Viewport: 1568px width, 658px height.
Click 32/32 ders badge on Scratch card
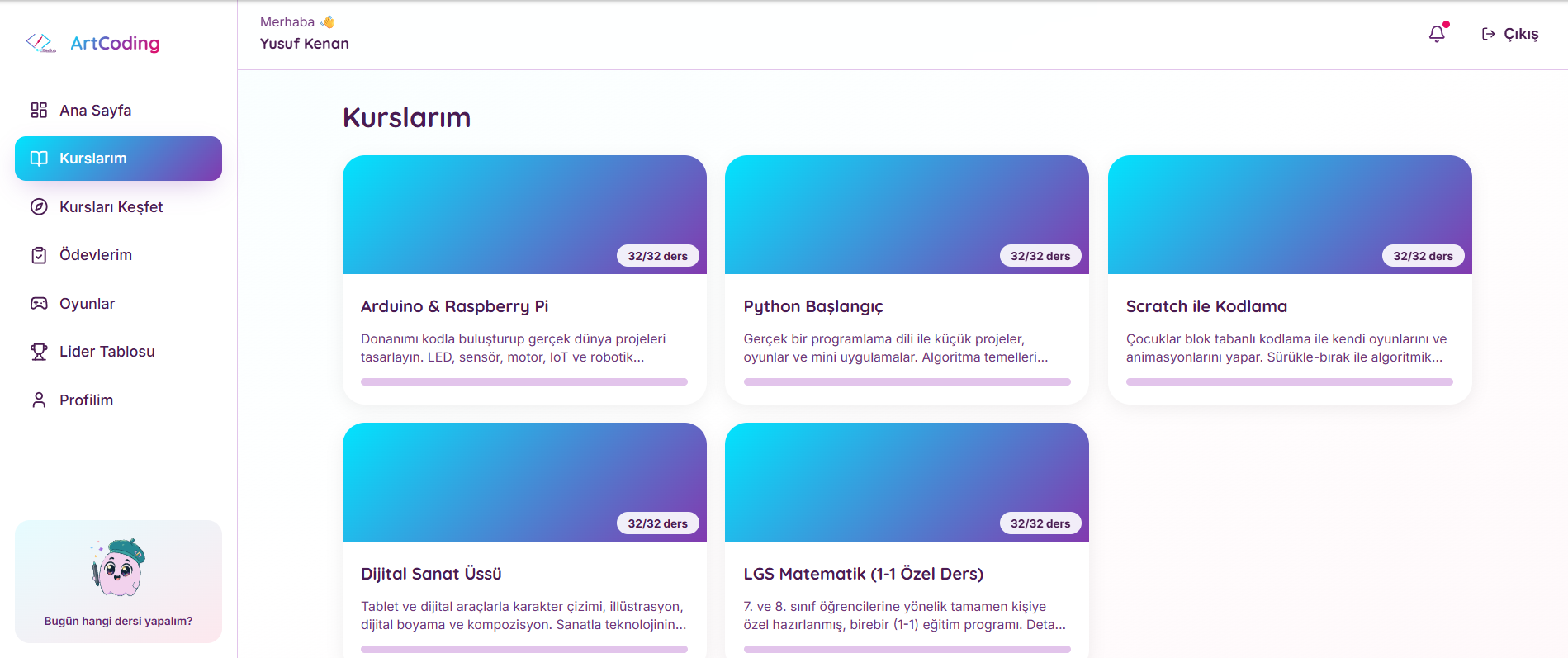[x=1424, y=256]
